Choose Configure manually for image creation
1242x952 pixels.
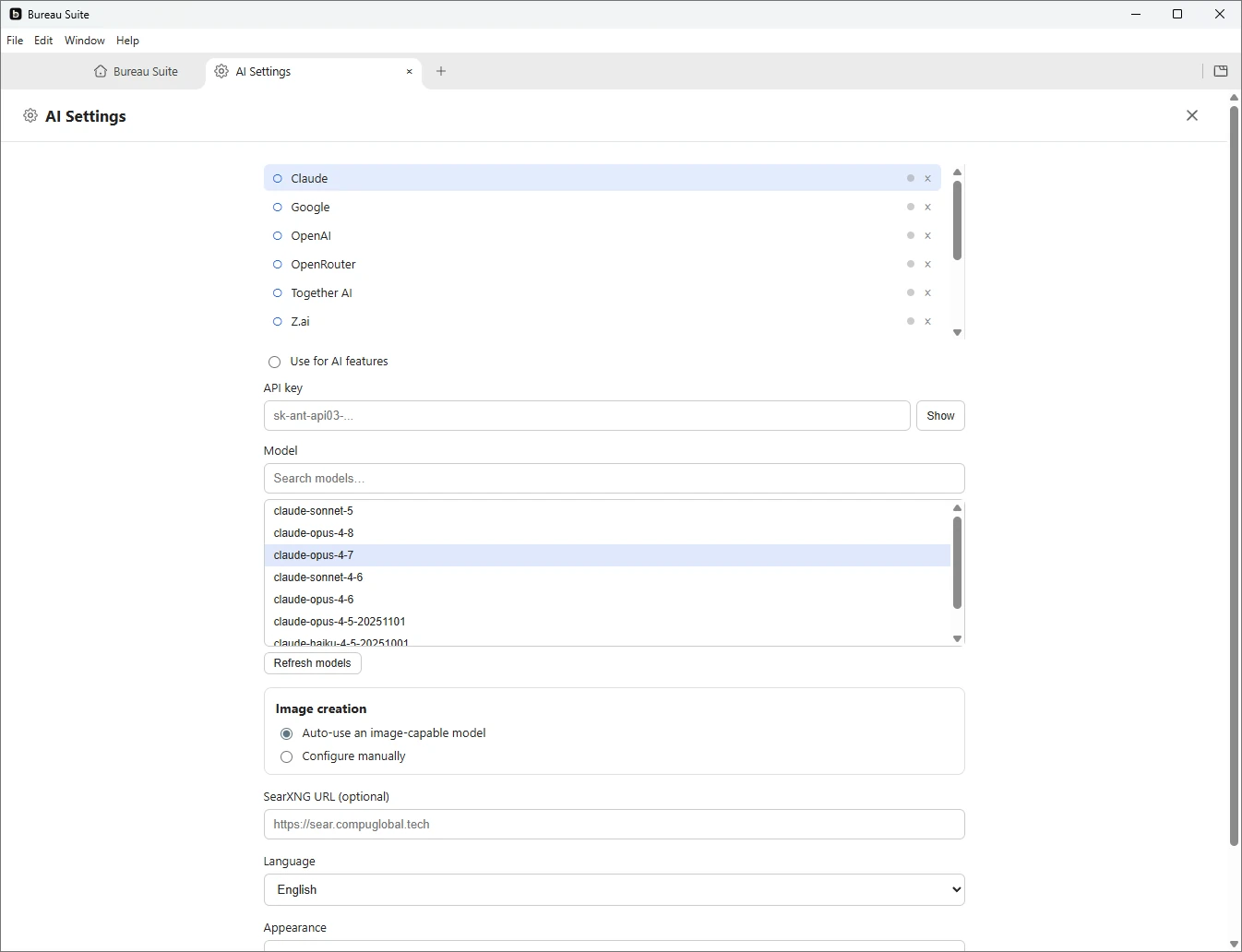(286, 756)
